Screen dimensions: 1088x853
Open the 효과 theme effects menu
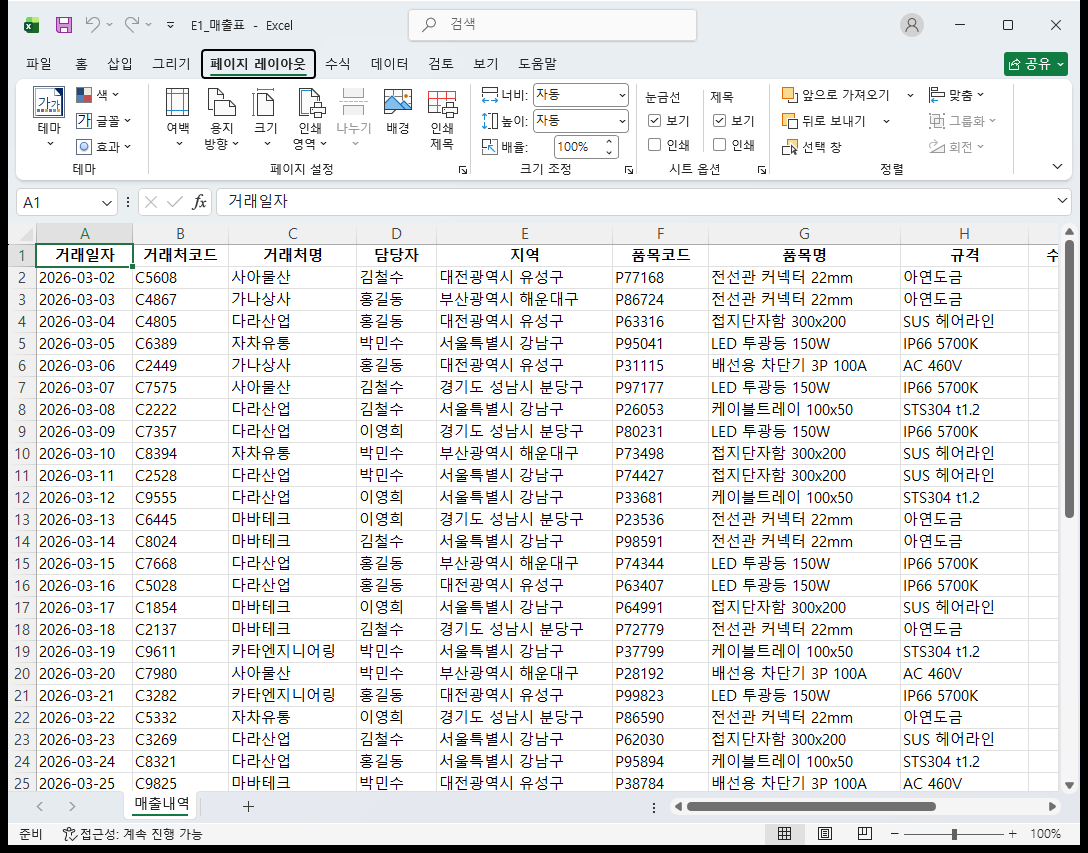coord(103,146)
